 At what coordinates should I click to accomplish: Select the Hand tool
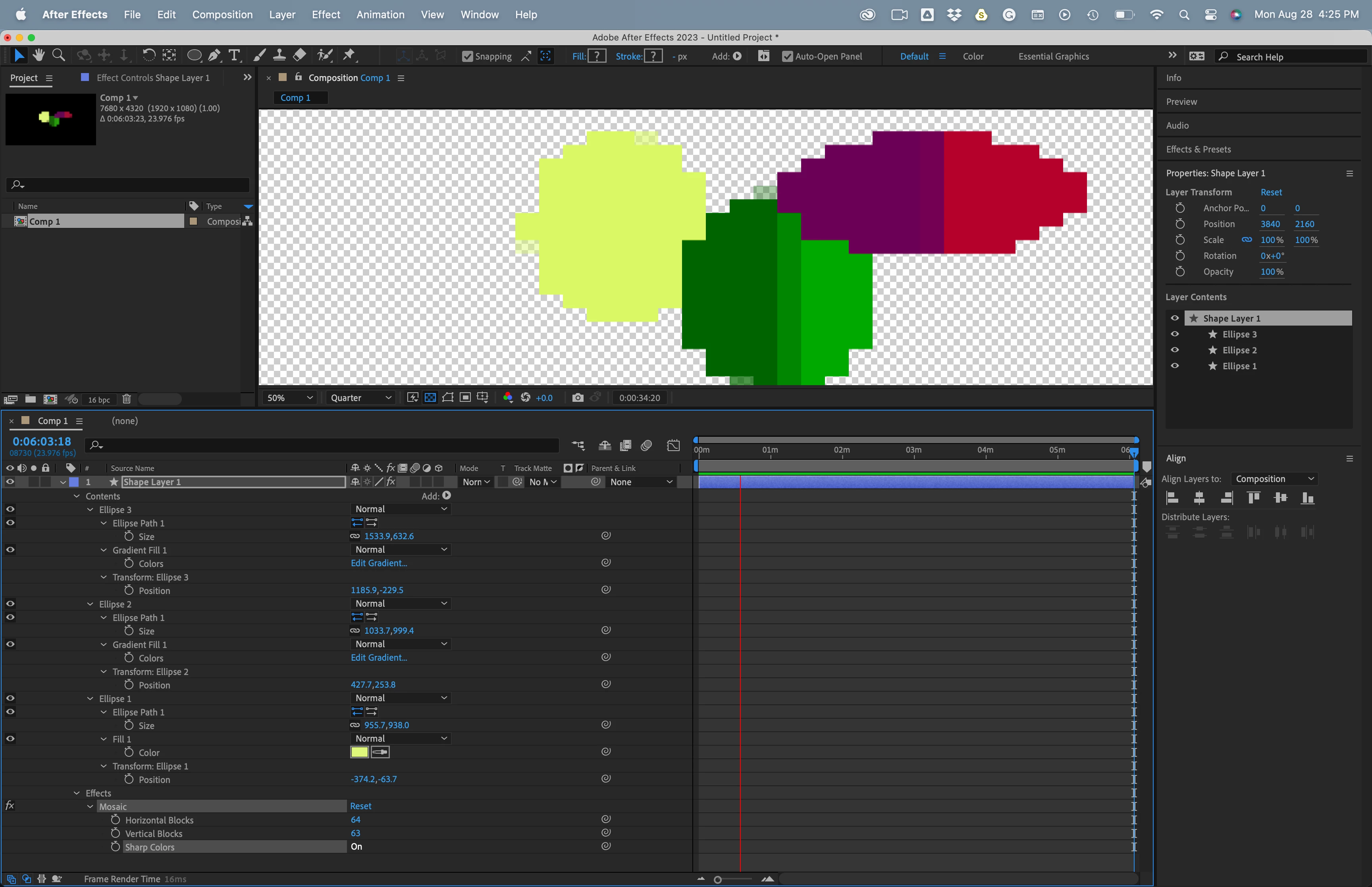coord(39,55)
